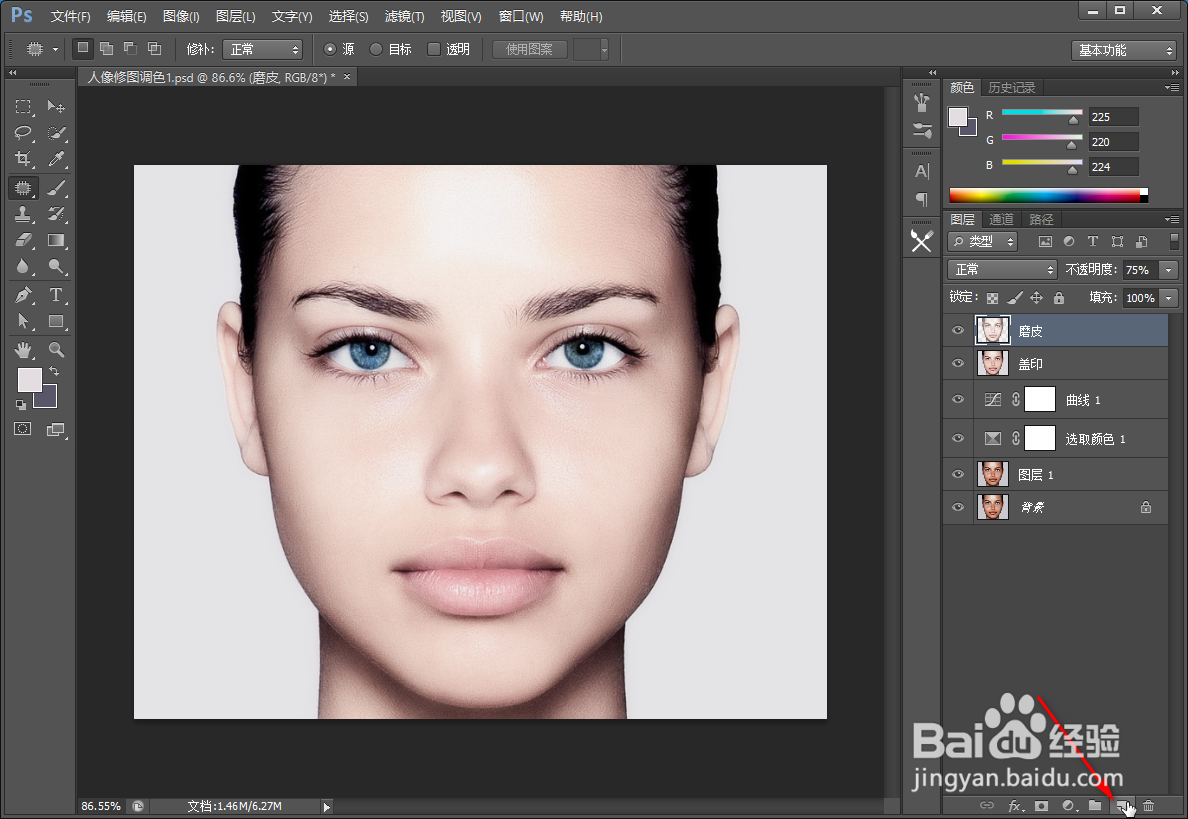This screenshot has width=1188, height=819.
Task: Click the delete layer trash icon
Action: (x=1149, y=805)
